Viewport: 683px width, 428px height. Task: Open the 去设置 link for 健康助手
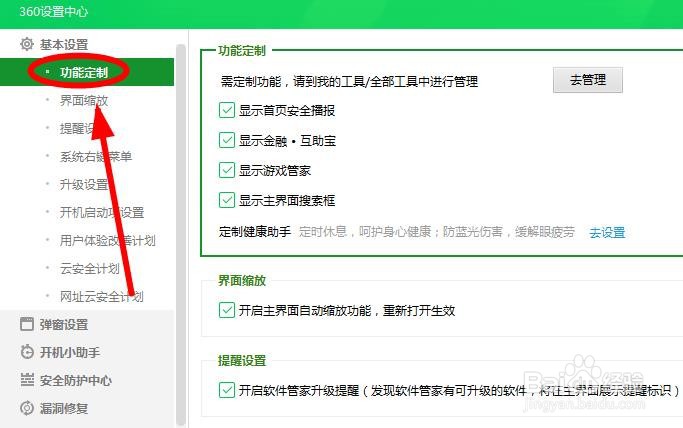click(x=607, y=233)
